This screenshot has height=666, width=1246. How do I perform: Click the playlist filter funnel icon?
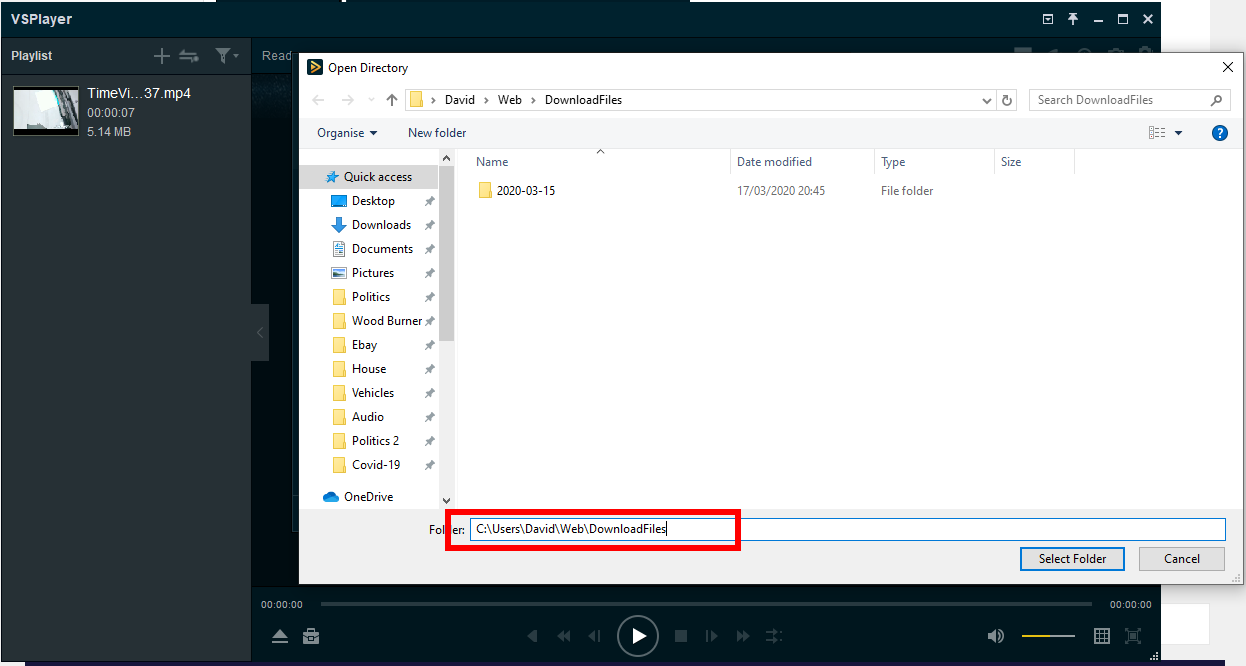point(224,56)
